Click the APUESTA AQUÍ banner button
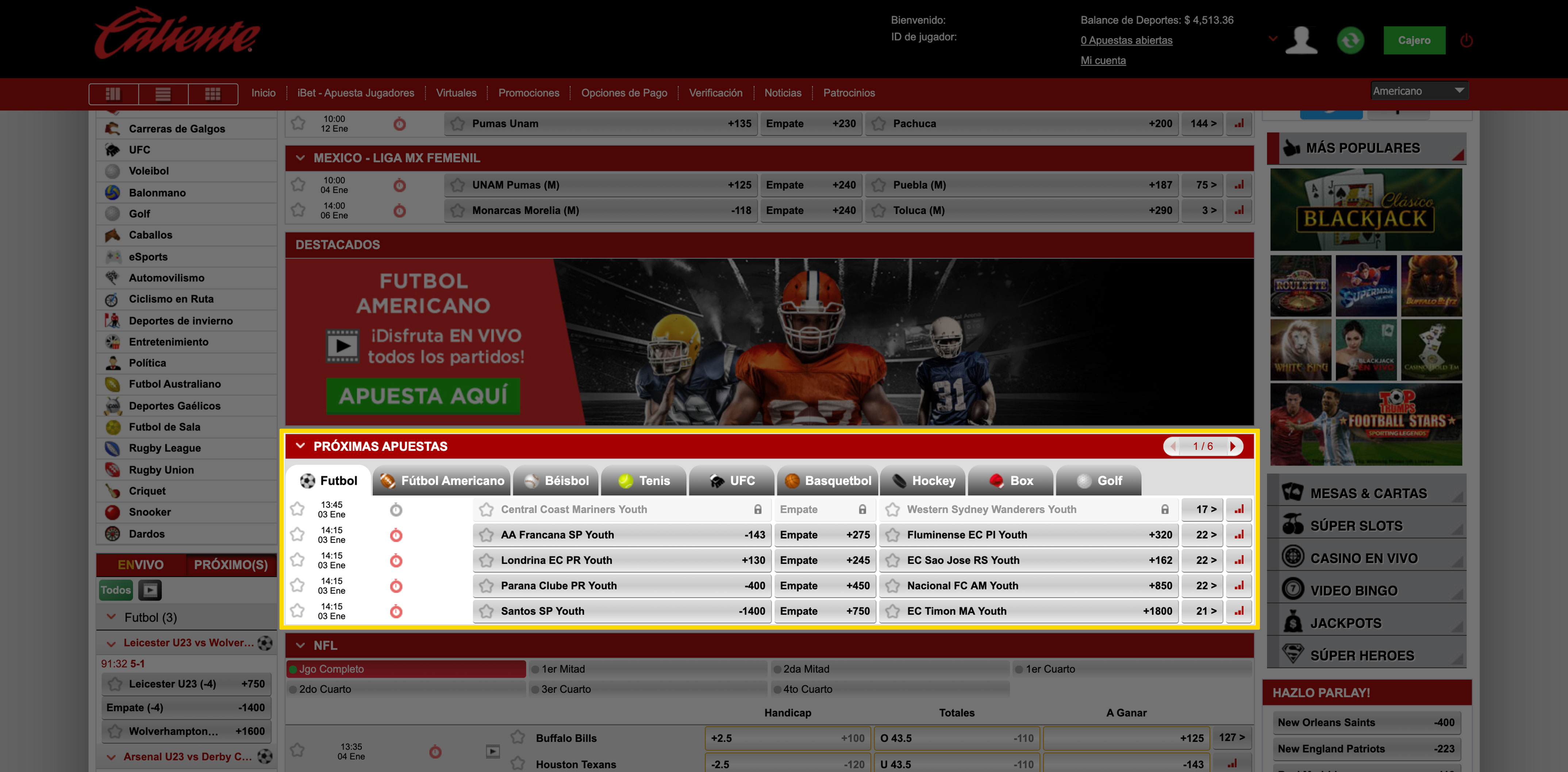Screen dimensions: 1568x772 pyautogui.click(x=423, y=396)
